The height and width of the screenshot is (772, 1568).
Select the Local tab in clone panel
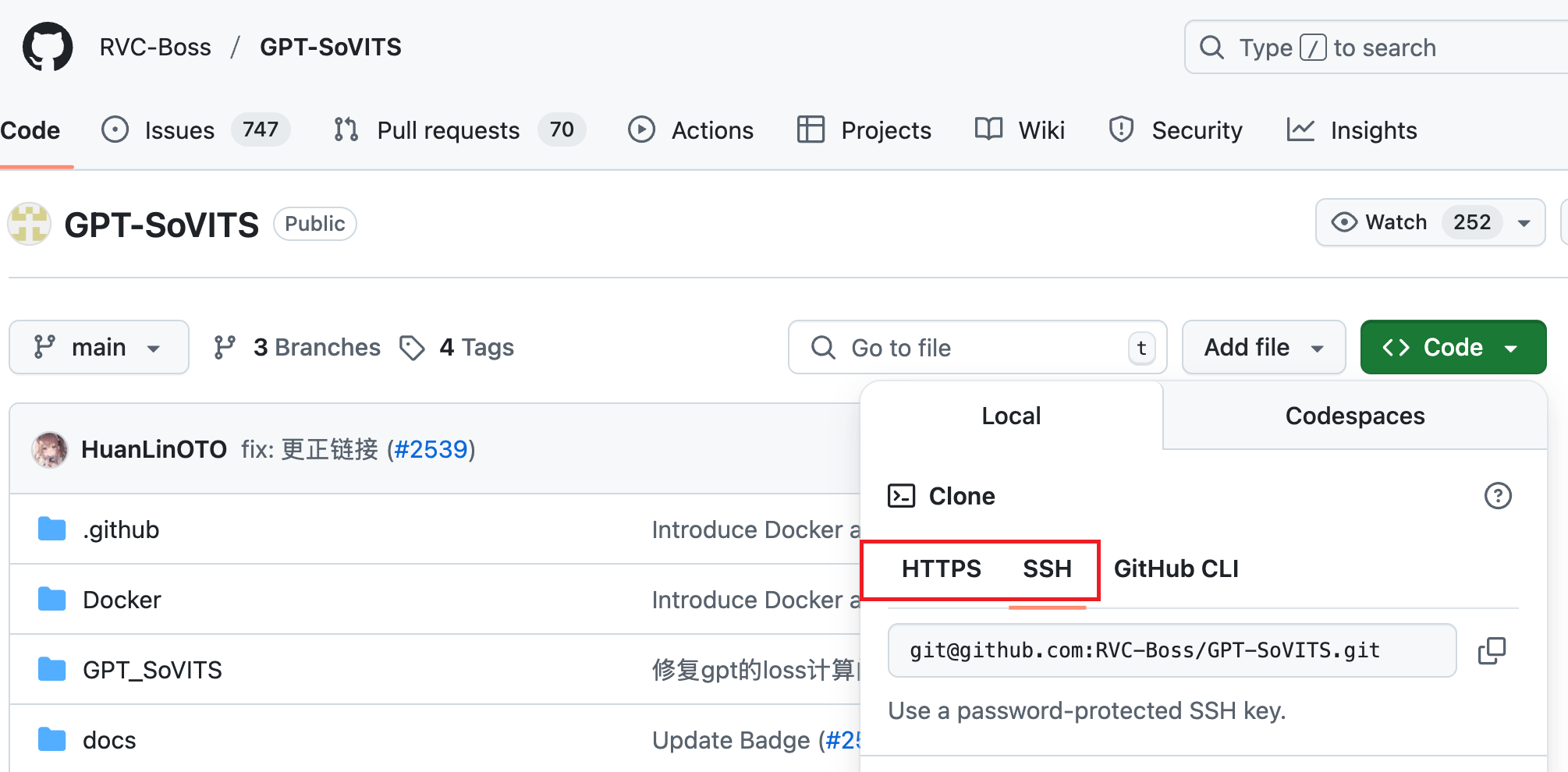pos(1011,416)
